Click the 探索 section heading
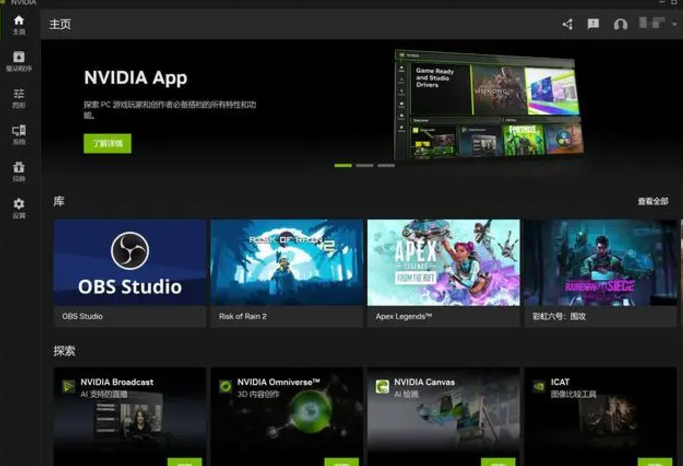This screenshot has height=466, width=683. point(64,351)
